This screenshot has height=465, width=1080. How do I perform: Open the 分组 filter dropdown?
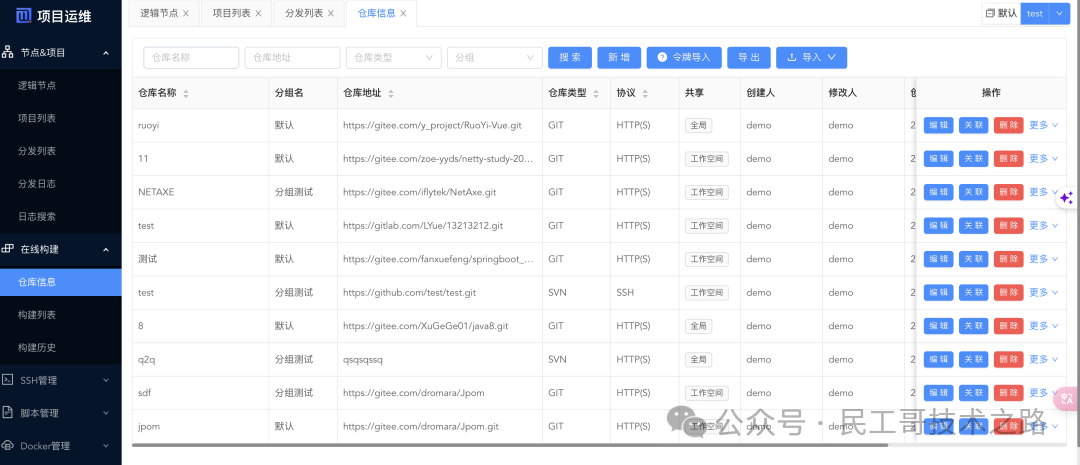(x=495, y=58)
